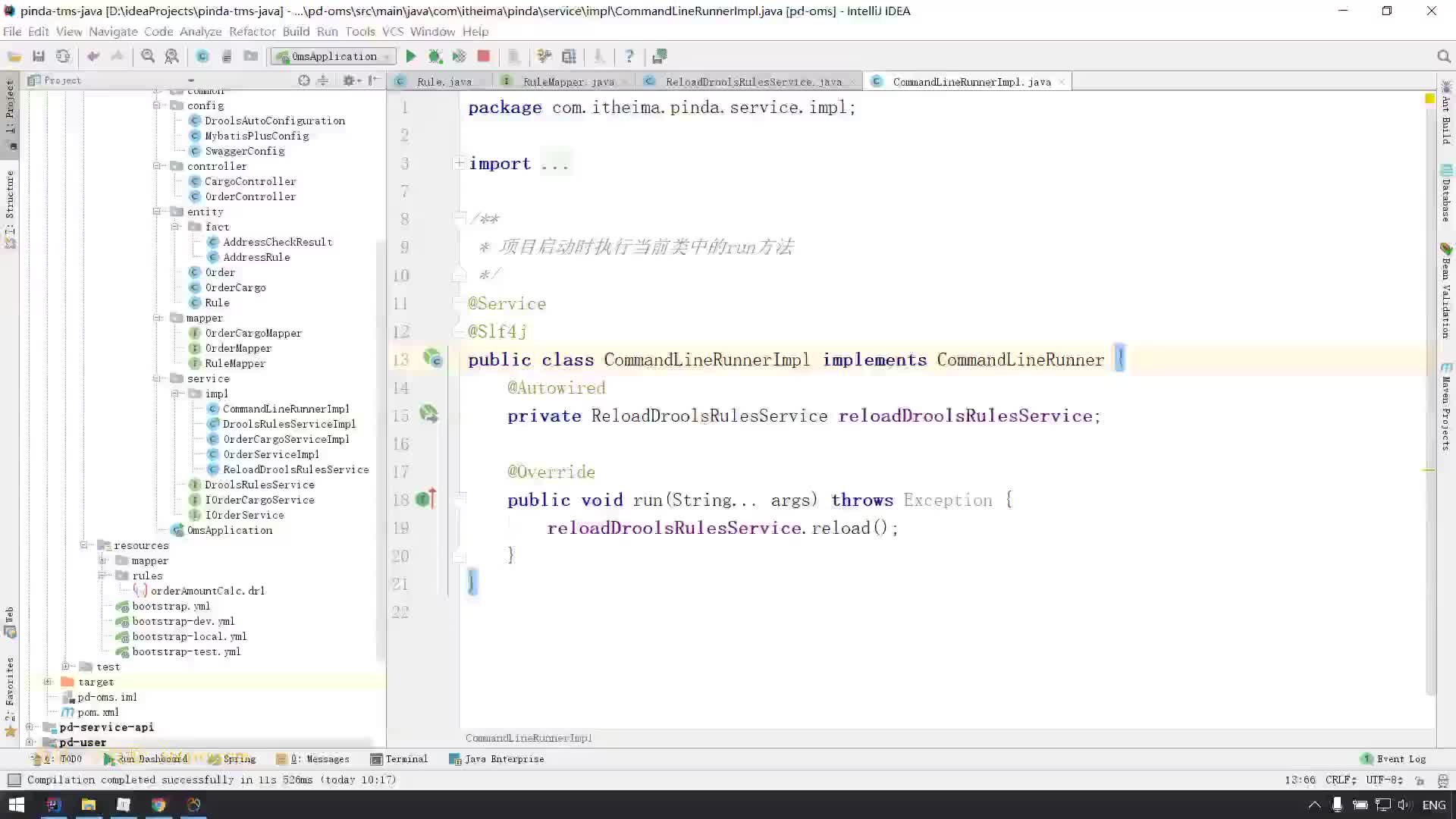Viewport: 1456px width, 819px height.
Task: Switch to ReloadDroolsRulesService.java tab
Action: (x=751, y=81)
